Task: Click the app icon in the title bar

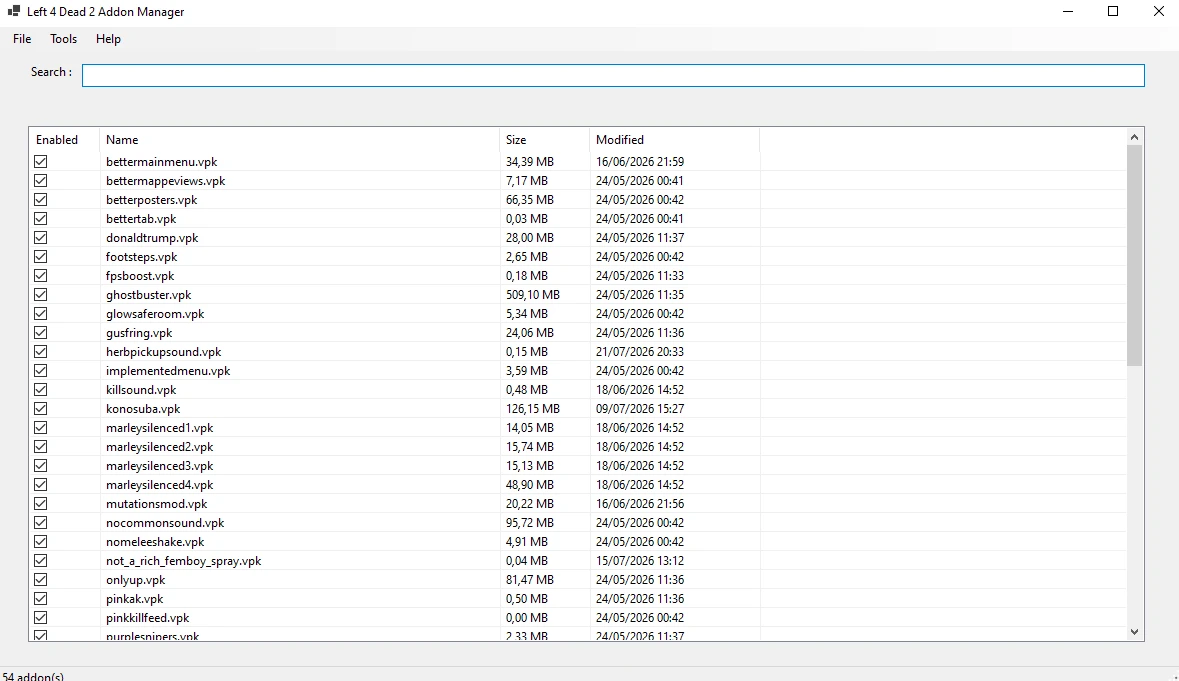Action: [x=14, y=11]
